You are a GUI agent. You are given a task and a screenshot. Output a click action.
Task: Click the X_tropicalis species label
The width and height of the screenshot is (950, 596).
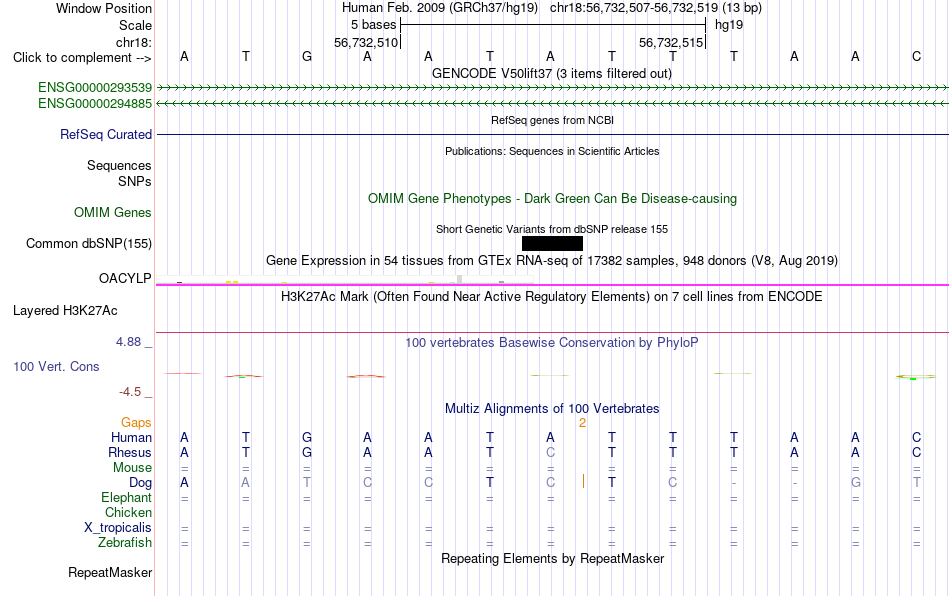tap(118, 528)
